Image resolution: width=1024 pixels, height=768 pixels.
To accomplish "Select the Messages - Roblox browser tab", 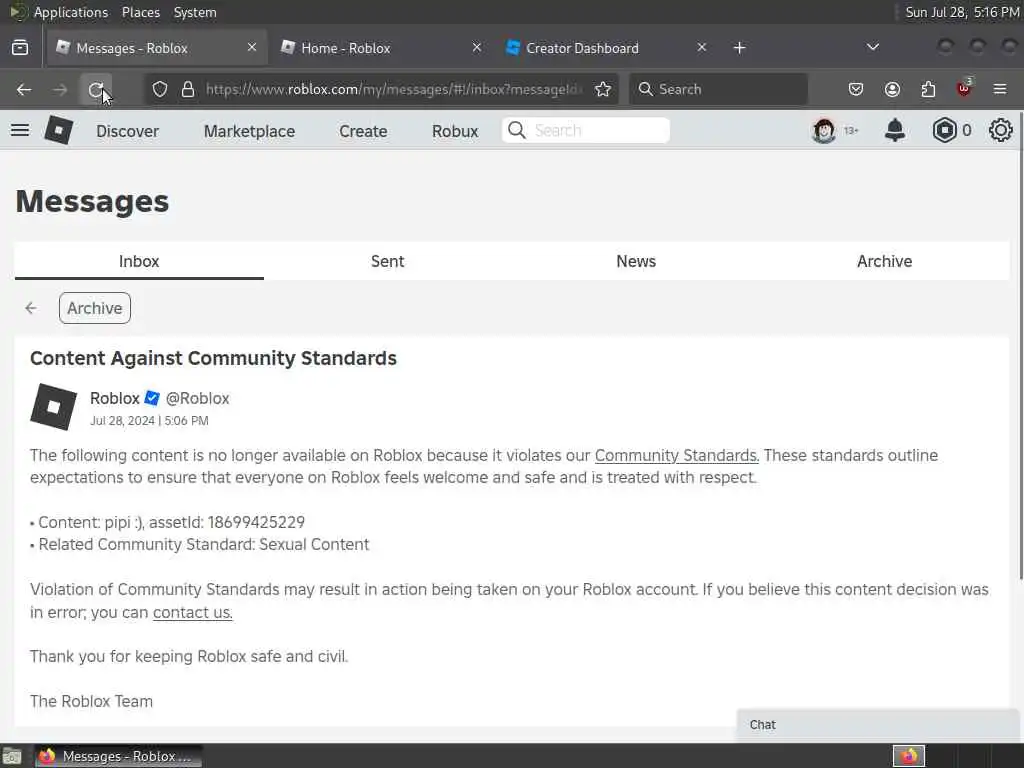I will point(157,48).
